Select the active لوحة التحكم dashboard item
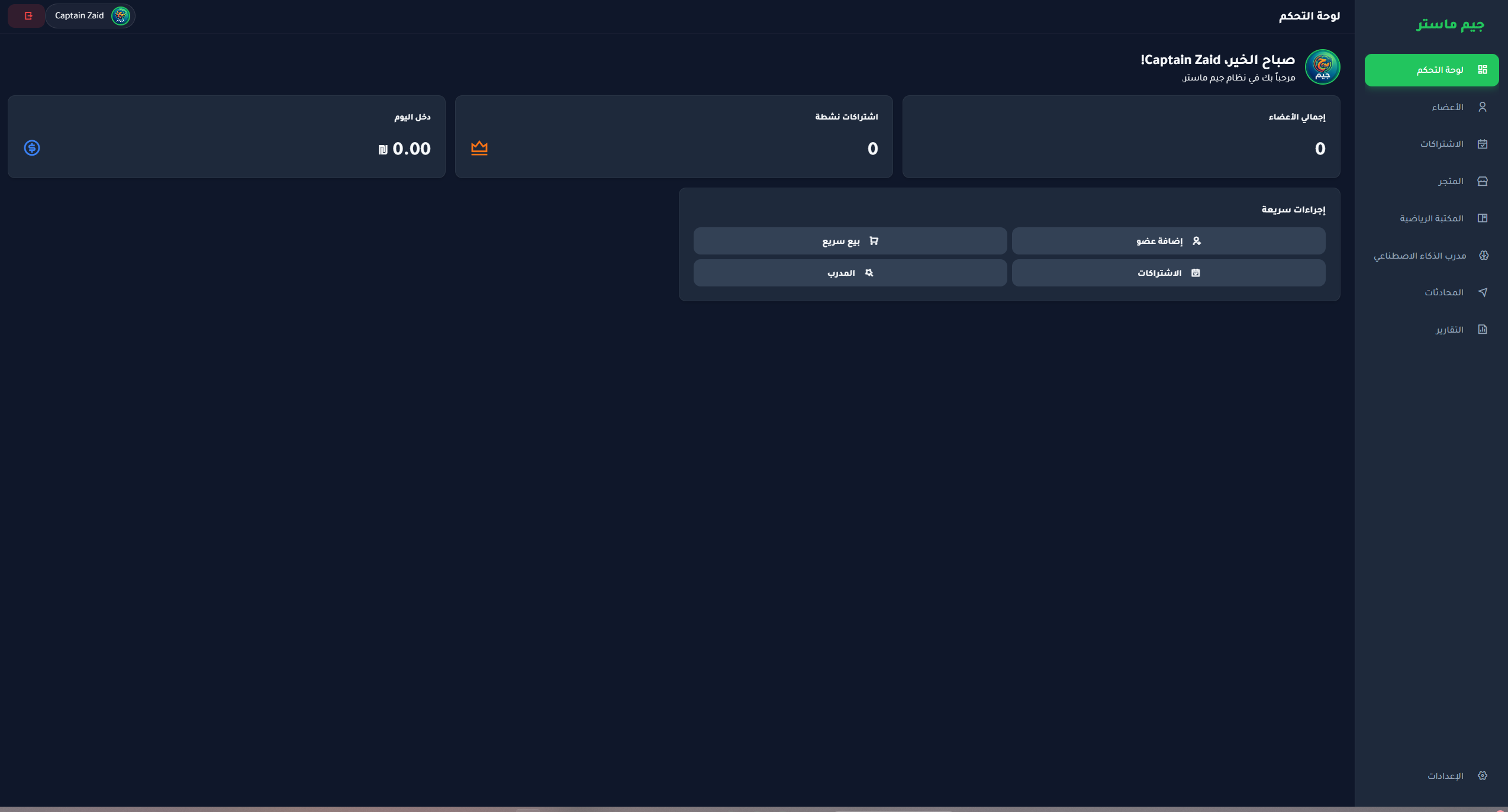1508x812 pixels. (x=1431, y=70)
